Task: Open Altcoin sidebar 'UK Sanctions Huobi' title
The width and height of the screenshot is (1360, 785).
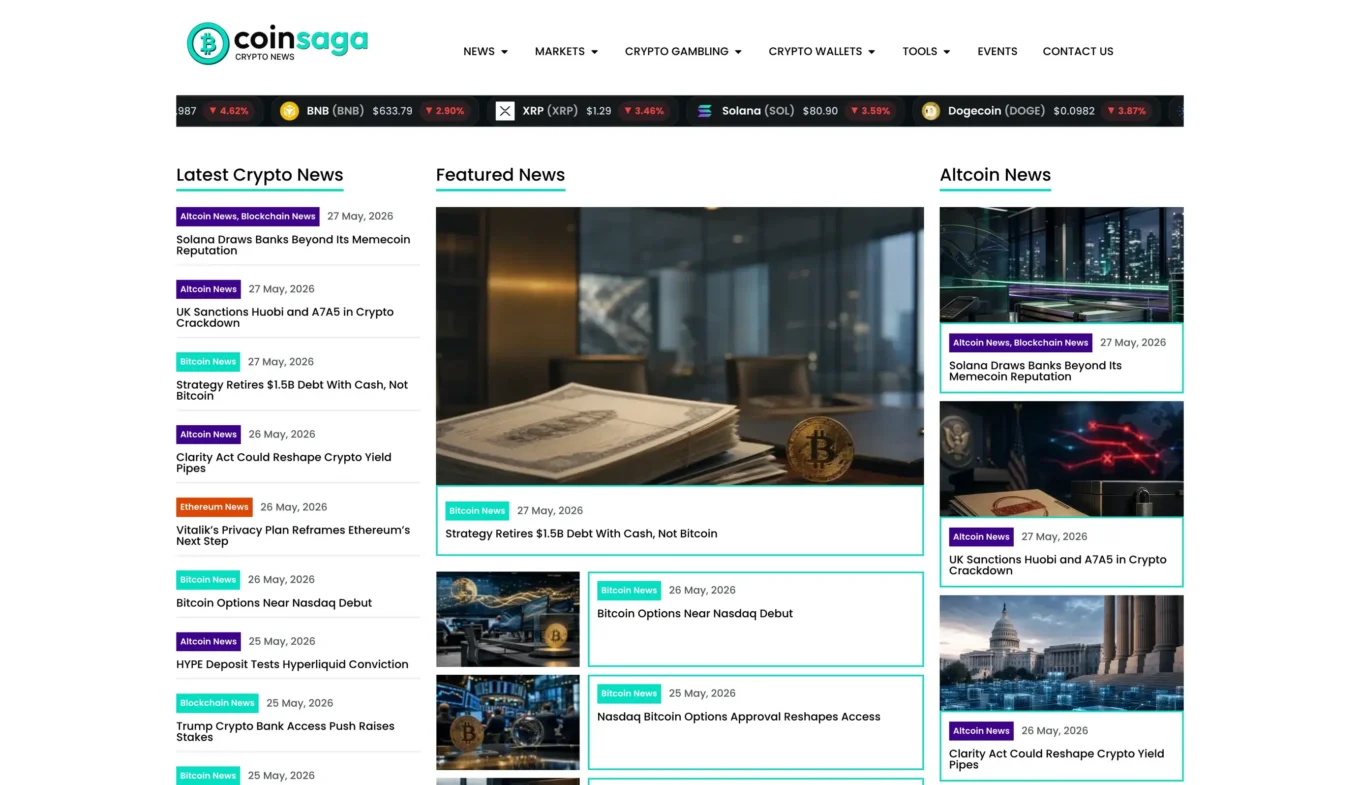Action: click(x=1058, y=565)
